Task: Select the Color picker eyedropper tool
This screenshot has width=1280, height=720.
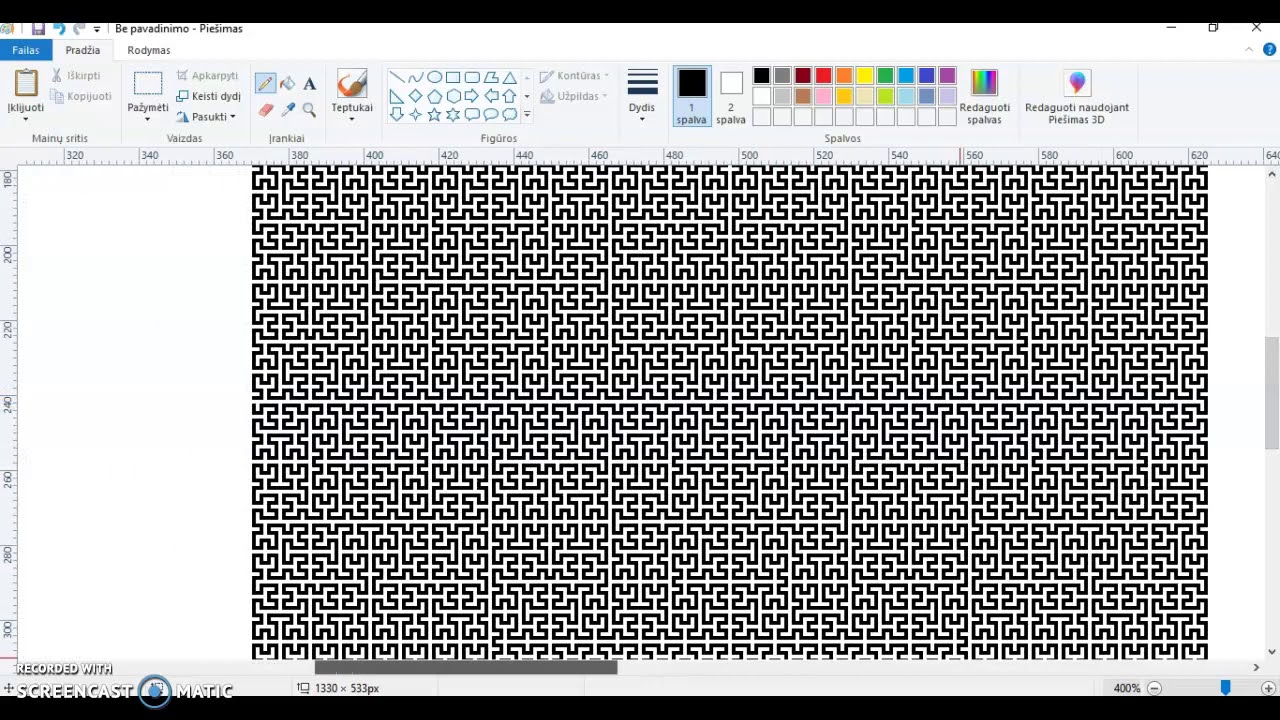Action: pos(288,109)
